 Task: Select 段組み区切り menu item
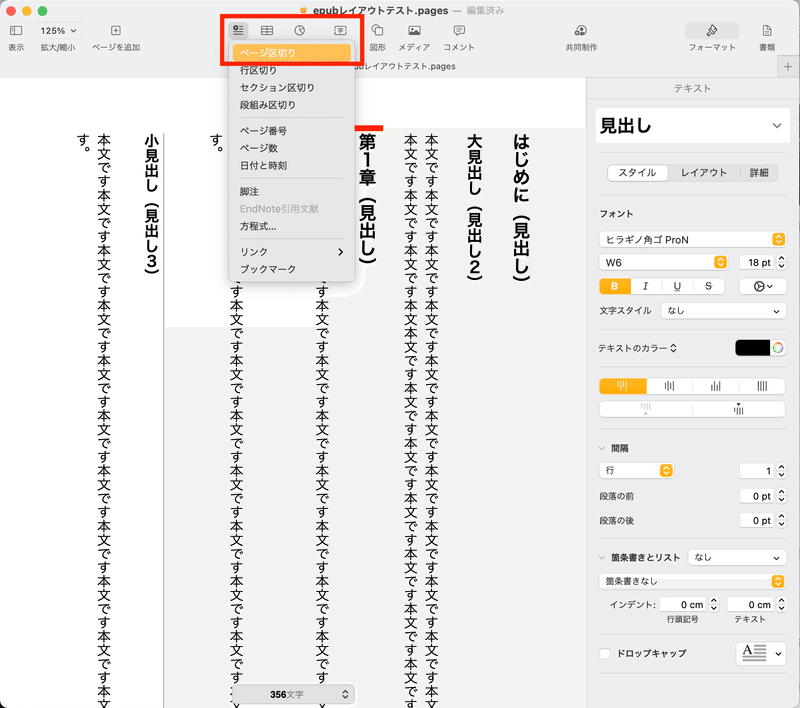291,105
